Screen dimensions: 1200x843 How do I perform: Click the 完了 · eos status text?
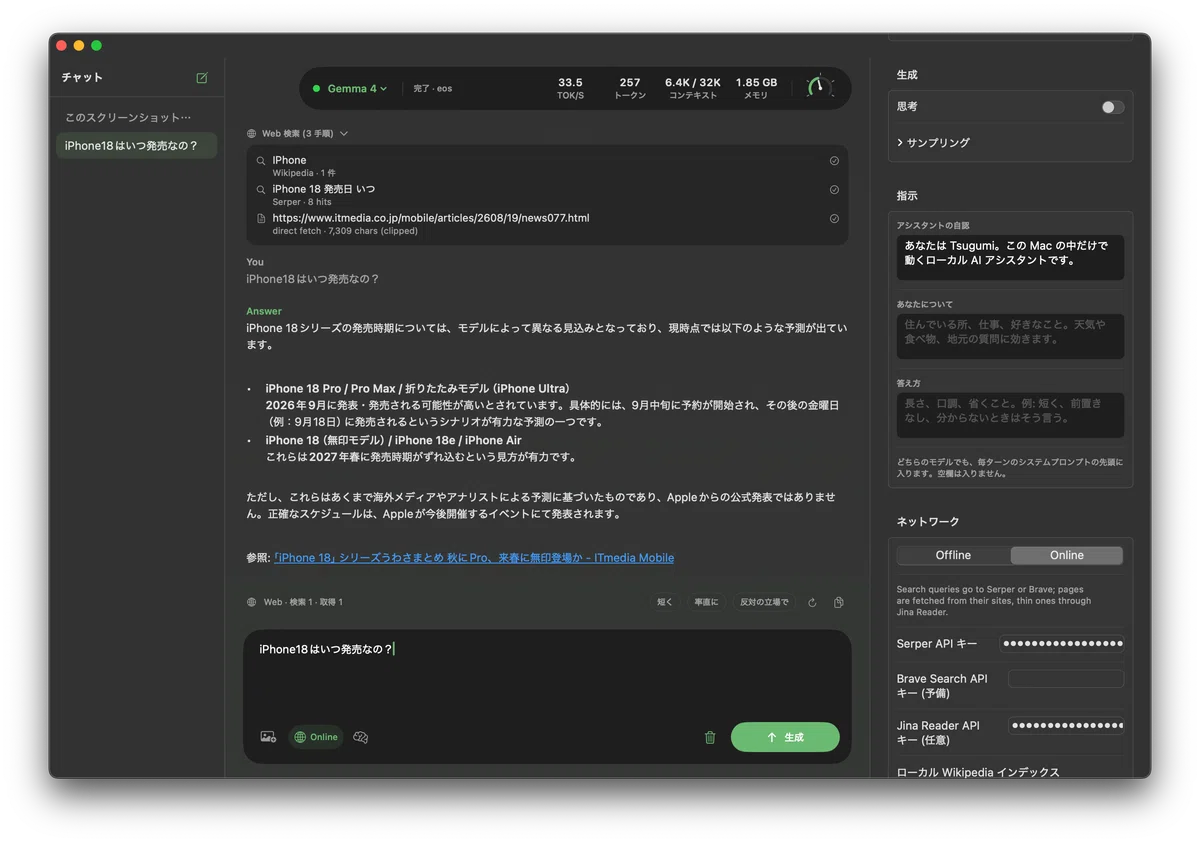pos(433,88)
